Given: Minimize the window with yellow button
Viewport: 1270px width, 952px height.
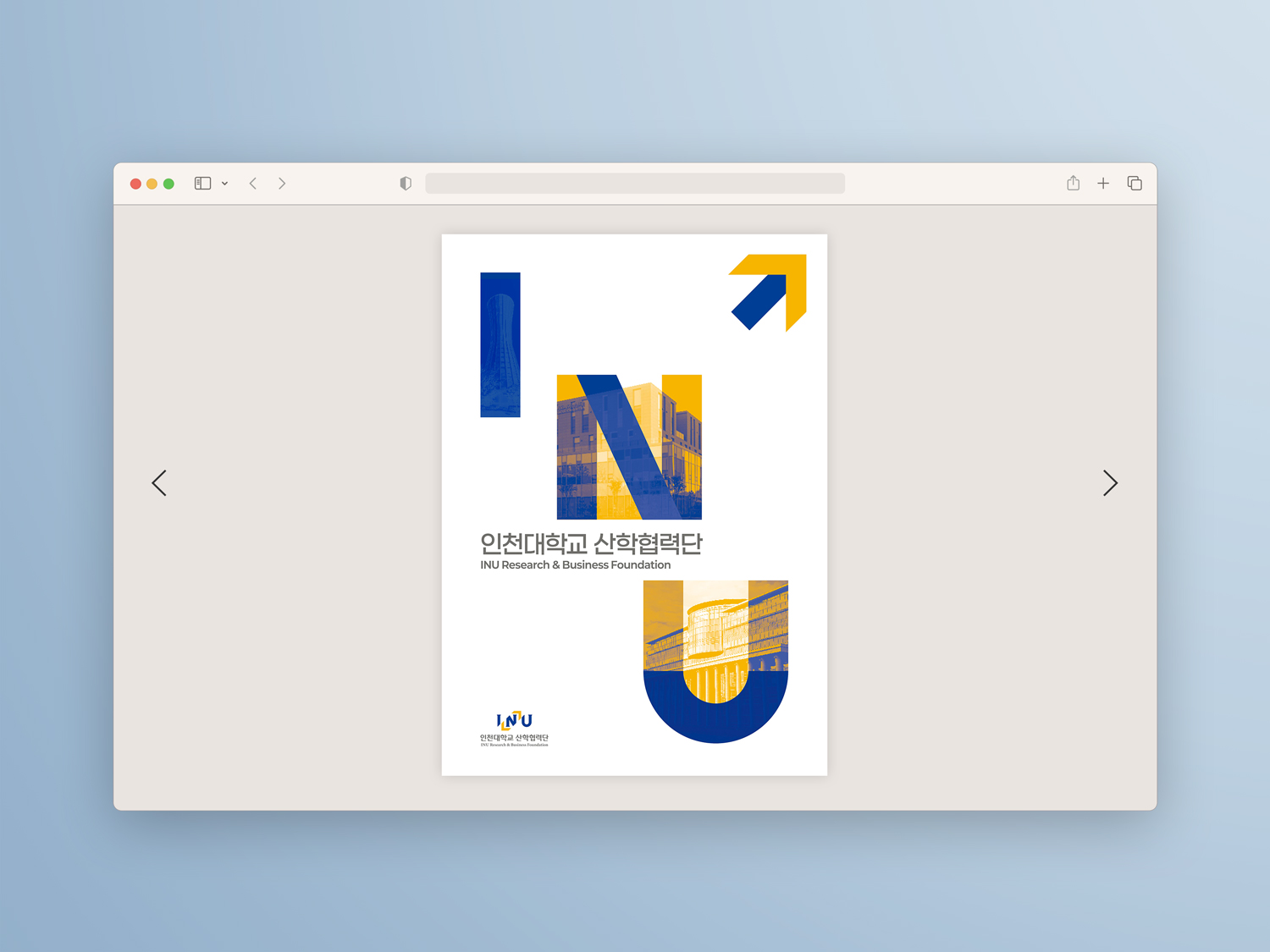Looking at the screenshot, I should (x=152, y=184).
